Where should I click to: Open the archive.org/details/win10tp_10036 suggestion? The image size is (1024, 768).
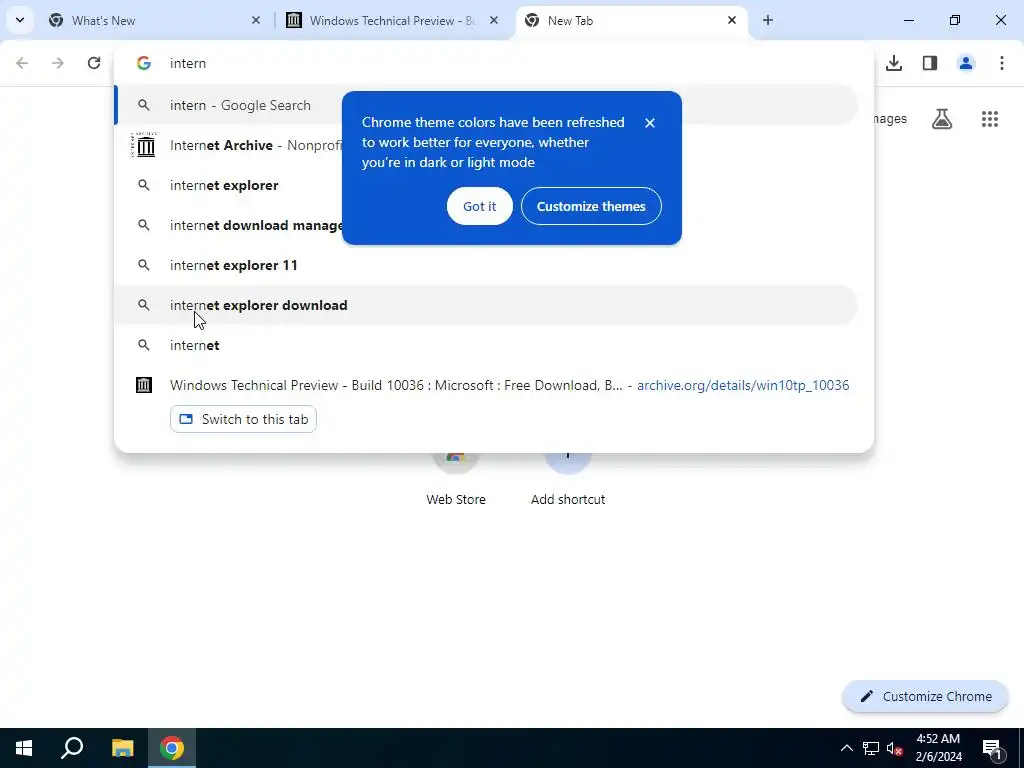[x=486, y=385]
